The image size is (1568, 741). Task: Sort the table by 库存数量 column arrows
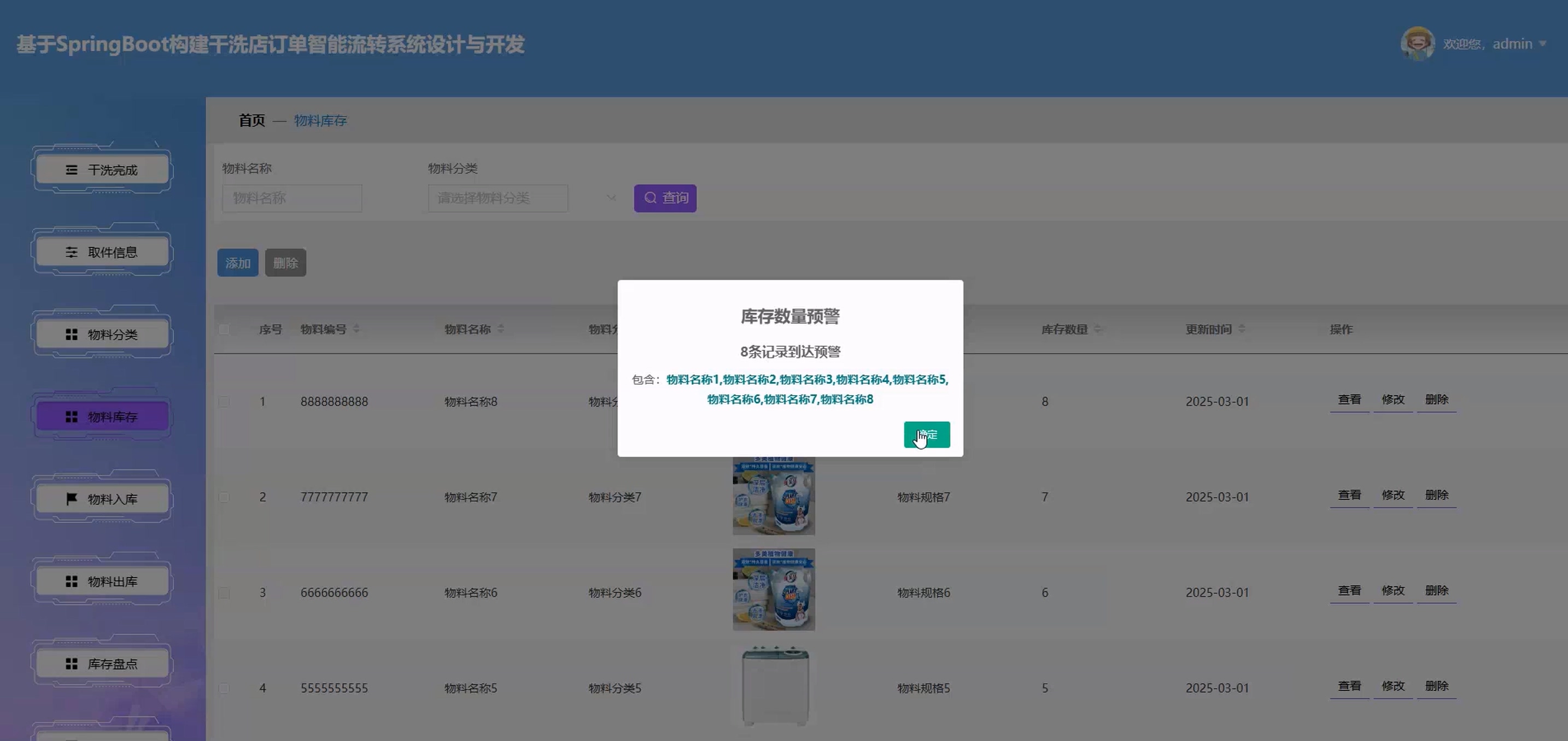[1097, 329]
